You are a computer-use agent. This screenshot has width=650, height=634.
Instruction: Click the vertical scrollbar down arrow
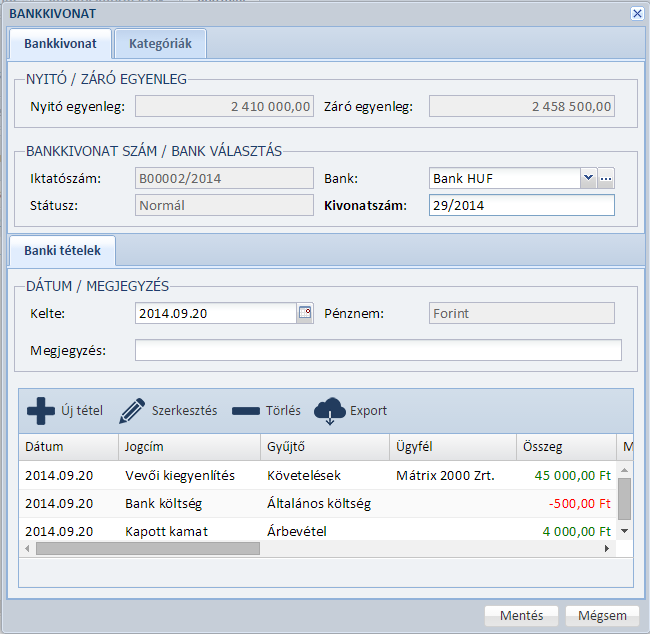click(x=625, y=530)
